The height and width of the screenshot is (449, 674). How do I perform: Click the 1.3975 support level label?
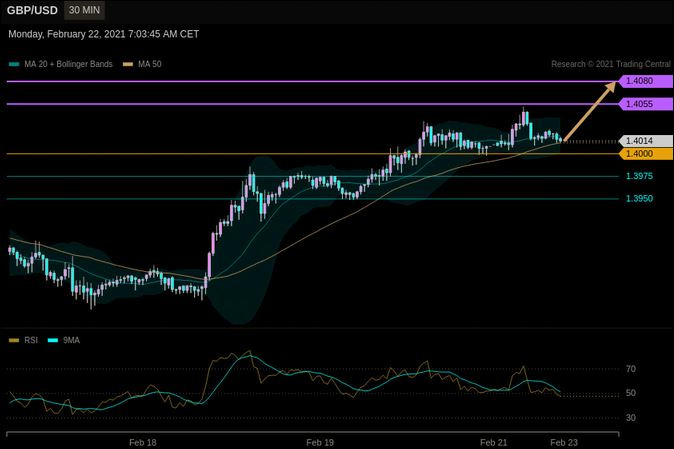tap(639, 176)
